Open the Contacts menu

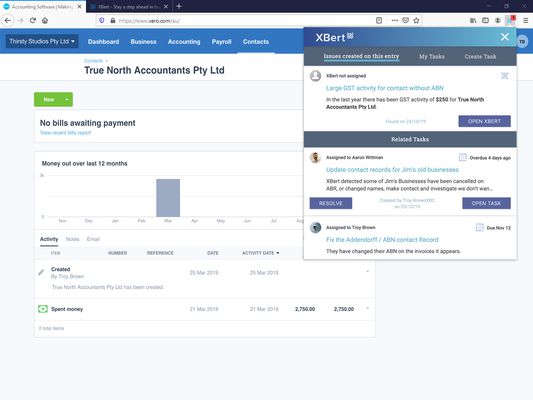coord(256,41)
